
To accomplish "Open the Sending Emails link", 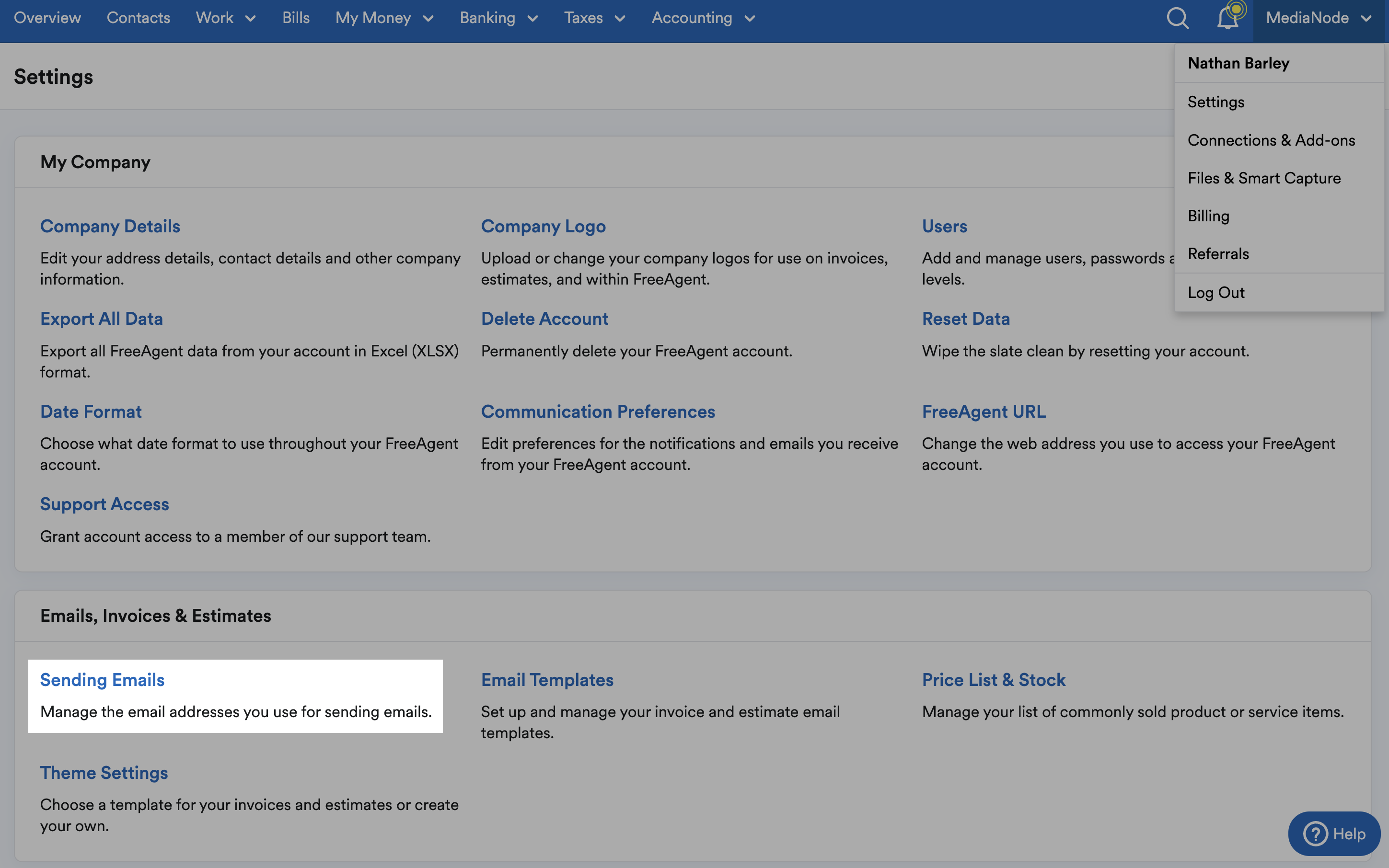I will (102, 680).
